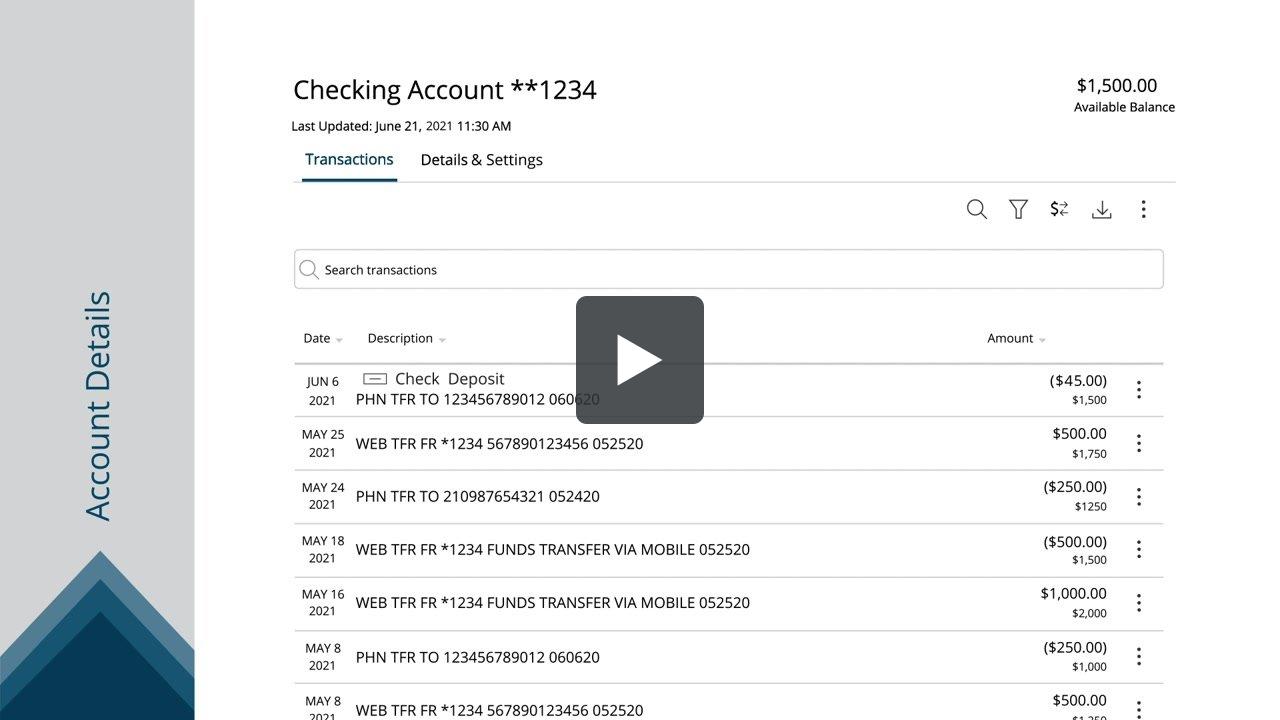Click the MAY 24 2021 date cell
The width and height of the screenshot is (1280, 720).
point(322,496)
